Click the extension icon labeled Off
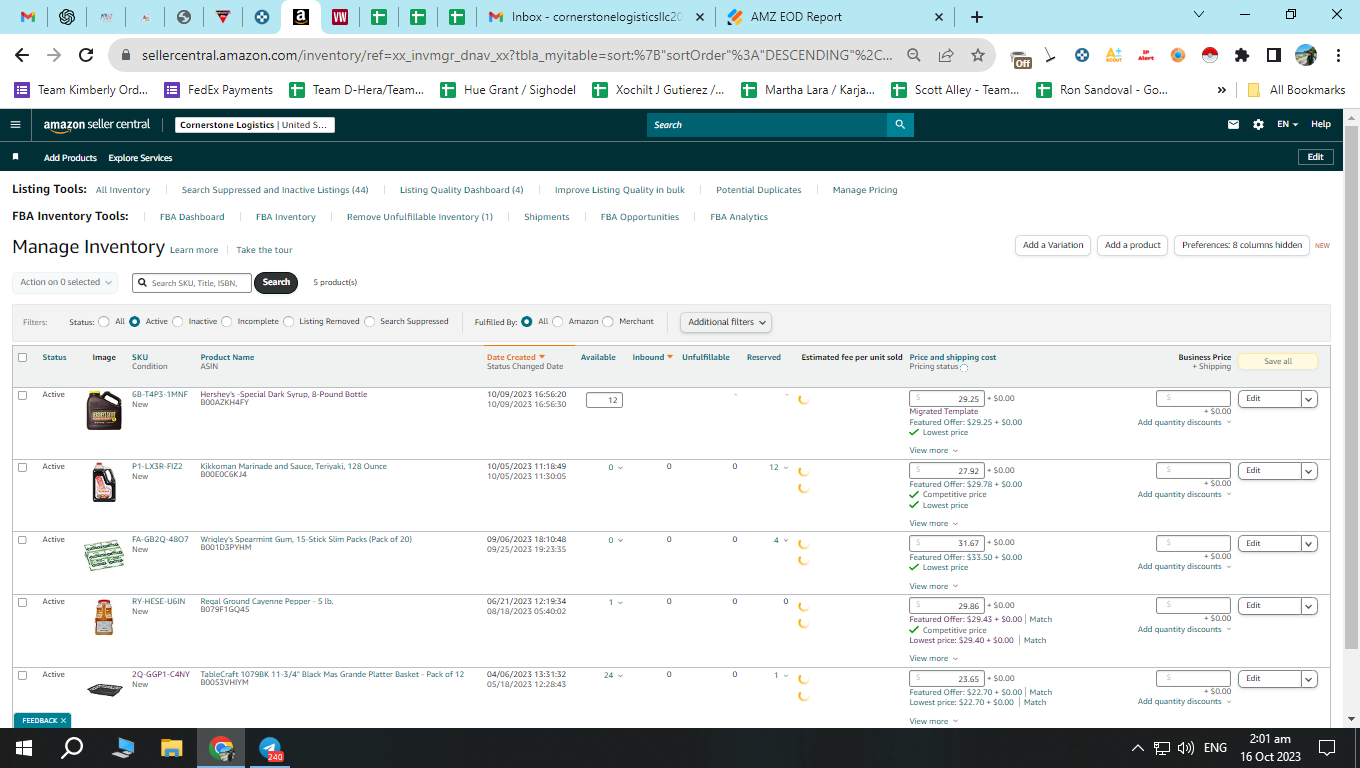 point(1021,58)
